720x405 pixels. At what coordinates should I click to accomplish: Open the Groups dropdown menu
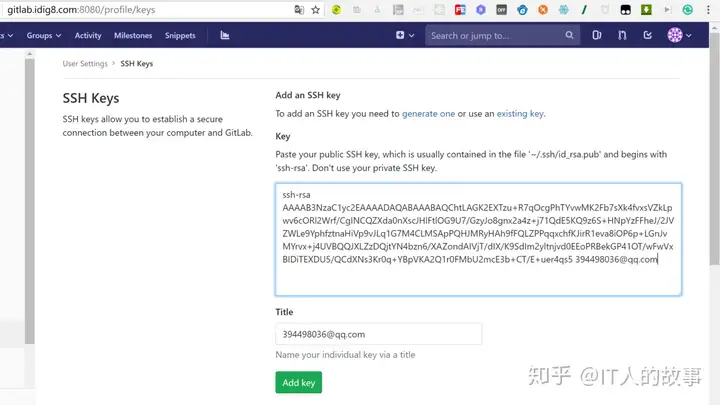pyautogui.click(x=44, y=35)
